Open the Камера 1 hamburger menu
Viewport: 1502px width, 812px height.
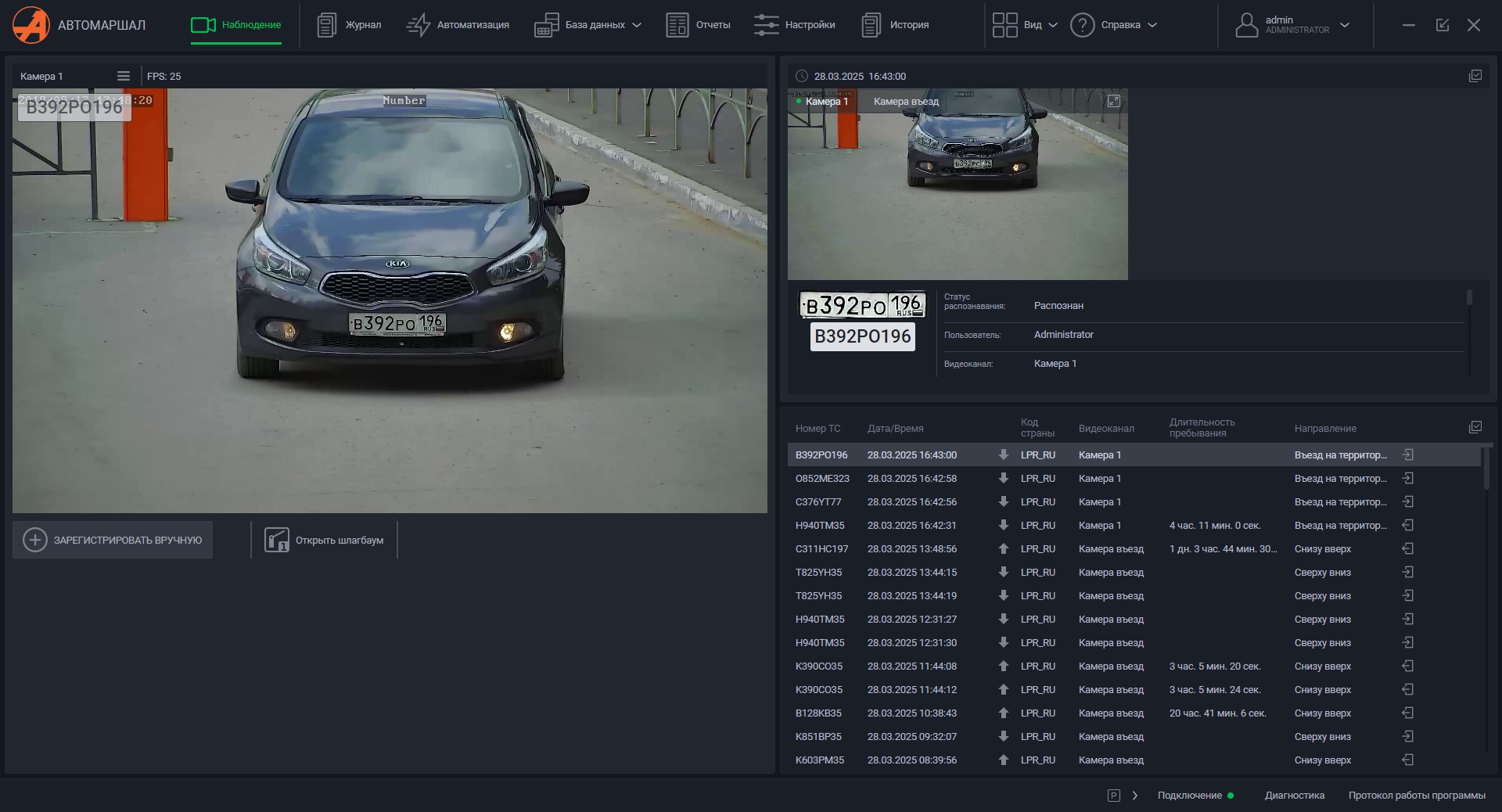pyautogui.click(x=124, y=76)
